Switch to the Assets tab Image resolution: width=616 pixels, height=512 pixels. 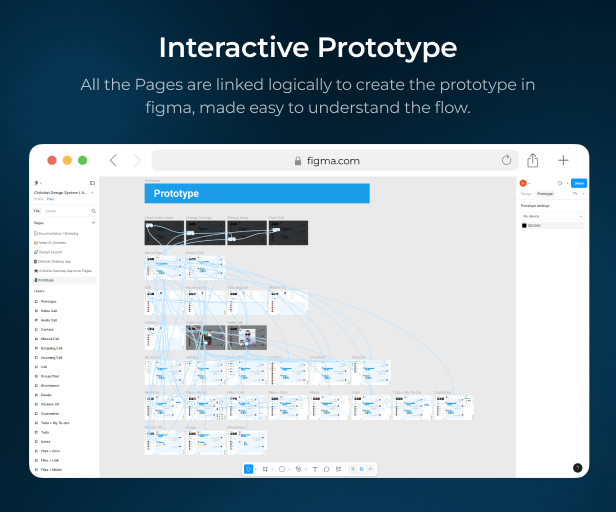pos(50,211)
